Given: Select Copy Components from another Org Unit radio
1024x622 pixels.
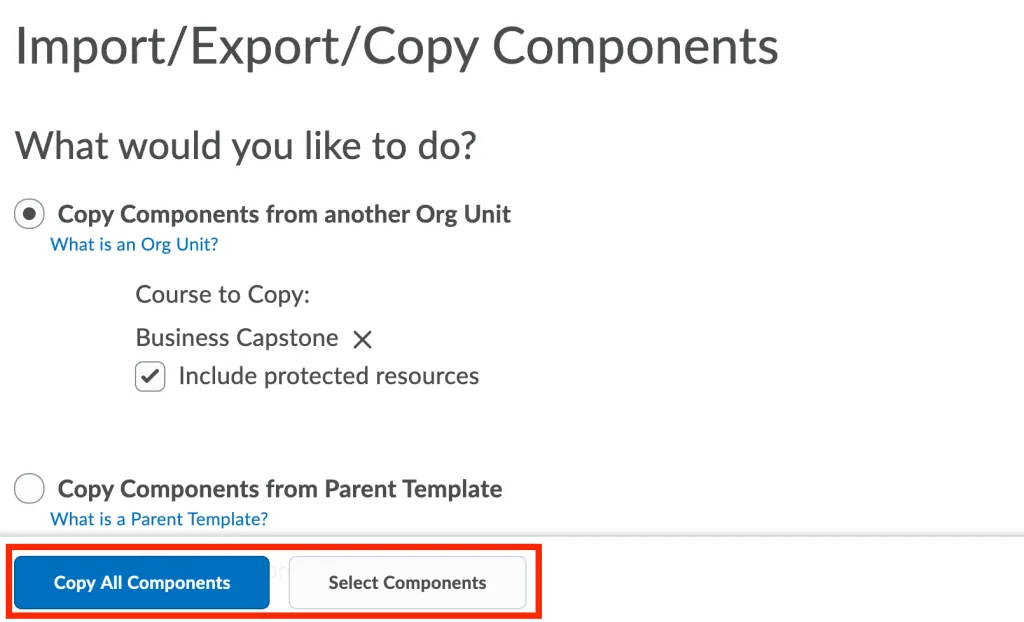Looking at the screenshot, I should click(29, 214).
